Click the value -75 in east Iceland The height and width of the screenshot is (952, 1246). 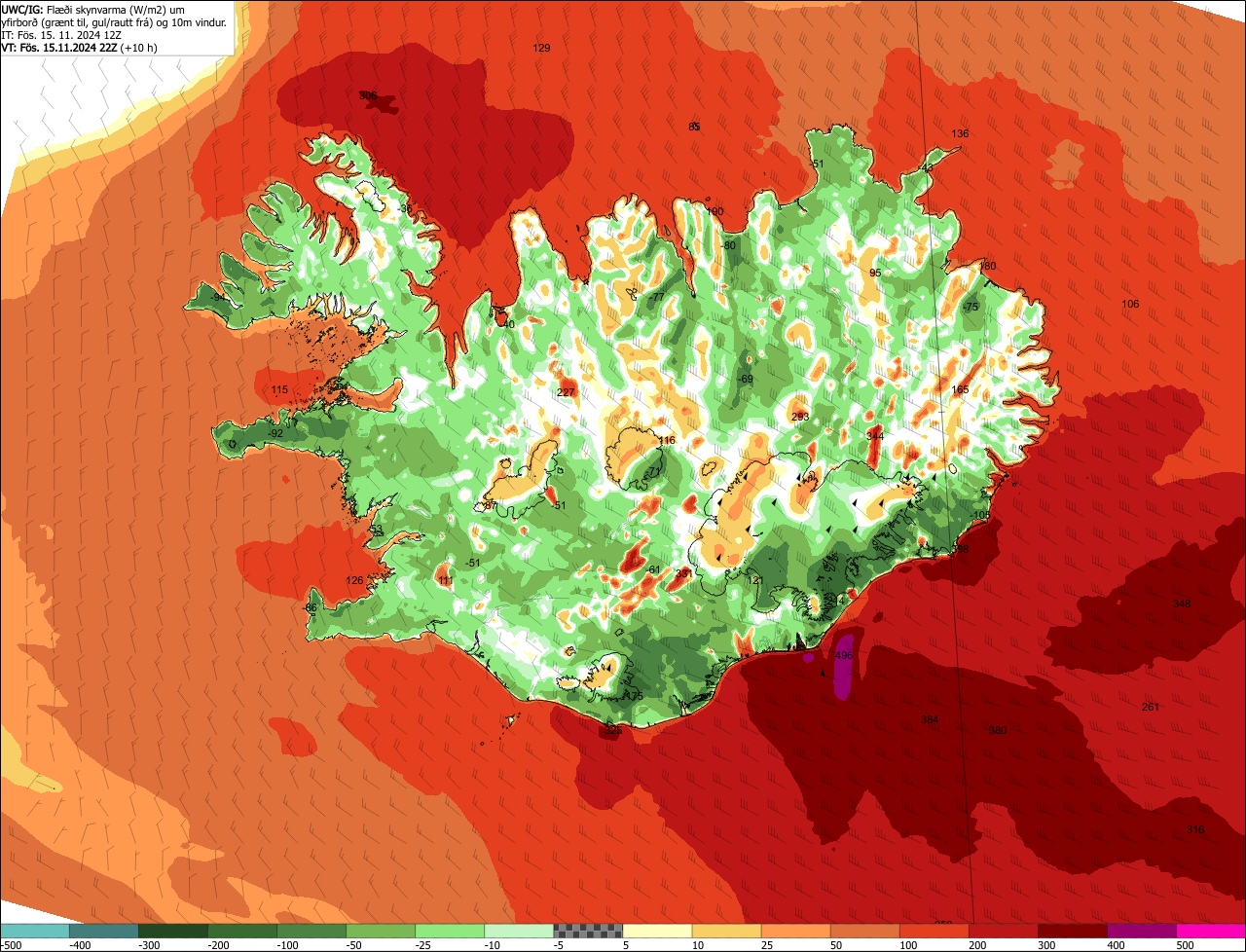pyautogui.click(x=970, y=307)
